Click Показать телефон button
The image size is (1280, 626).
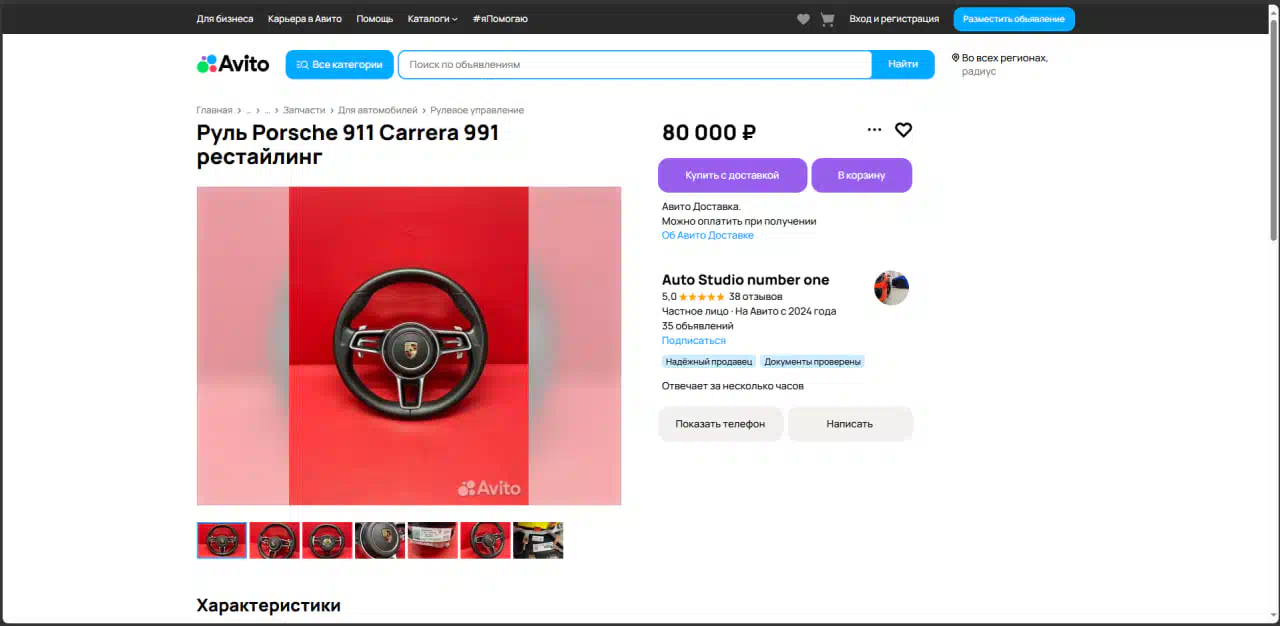(x=720, y=424)
